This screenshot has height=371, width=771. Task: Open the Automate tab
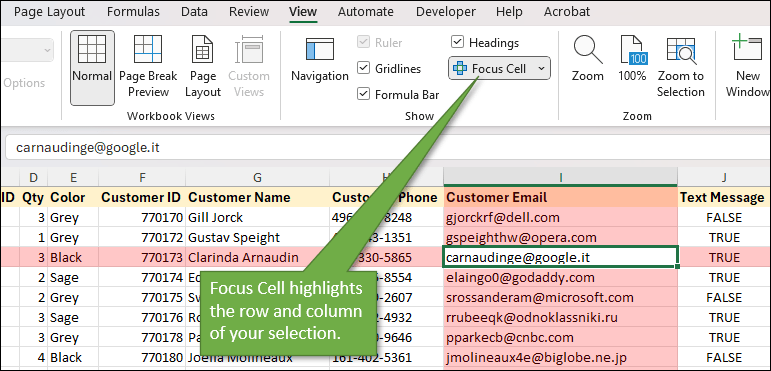click(366, 12)
